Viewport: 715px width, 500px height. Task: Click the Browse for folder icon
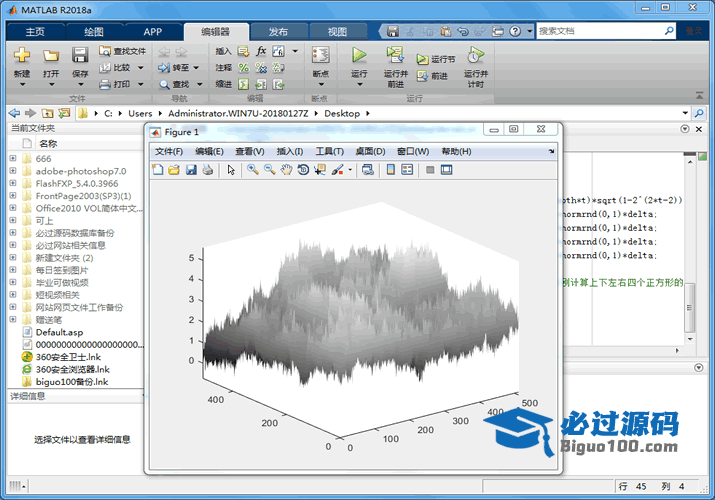point(64,113)
